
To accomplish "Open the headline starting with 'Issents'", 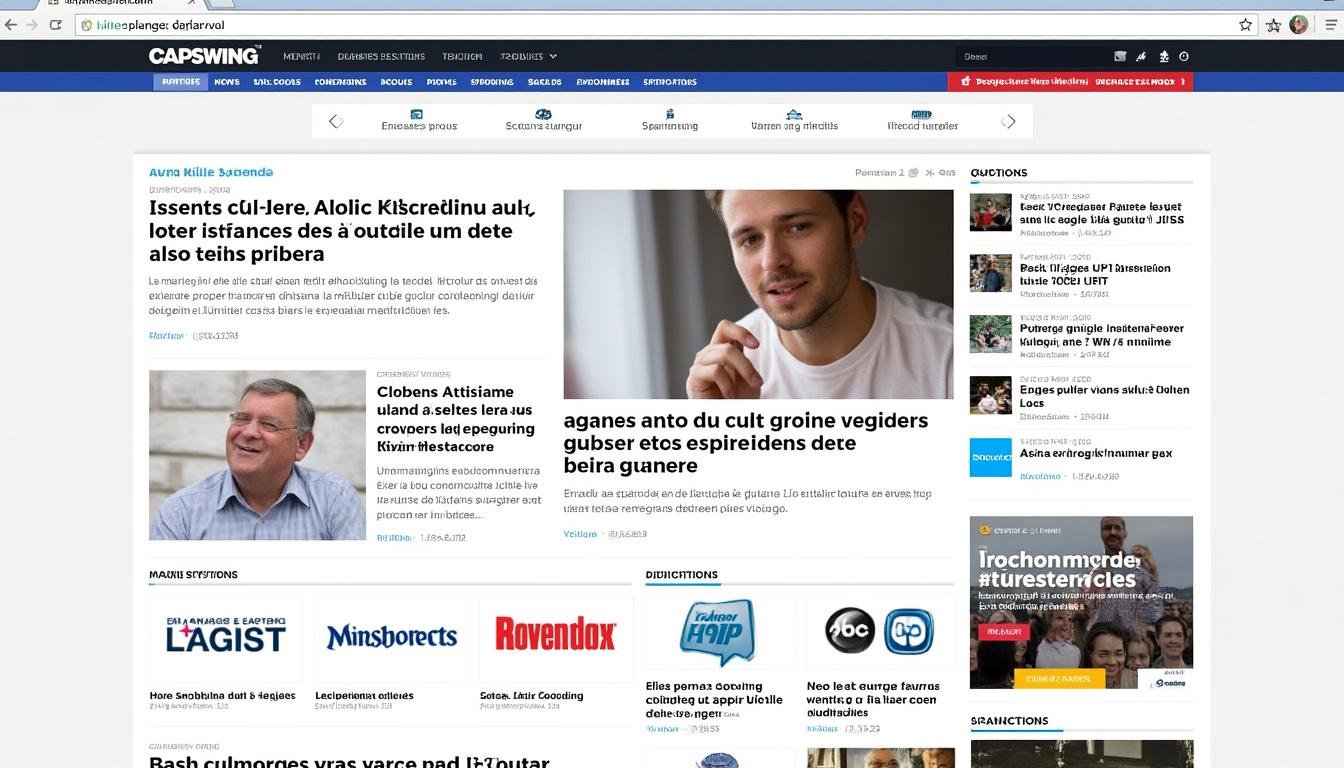I will coord(340,230).
